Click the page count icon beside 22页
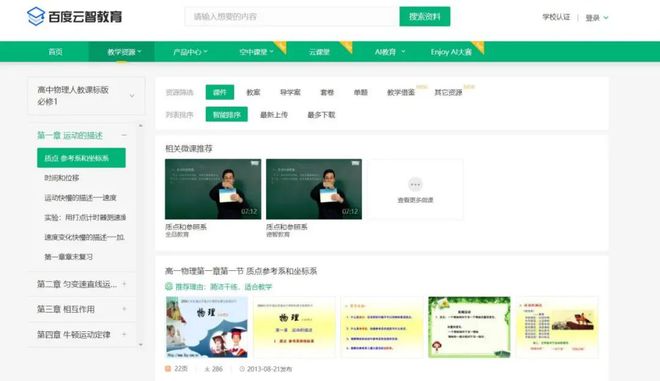The width and height of the screenshot is (660, 381). point(168,369)
